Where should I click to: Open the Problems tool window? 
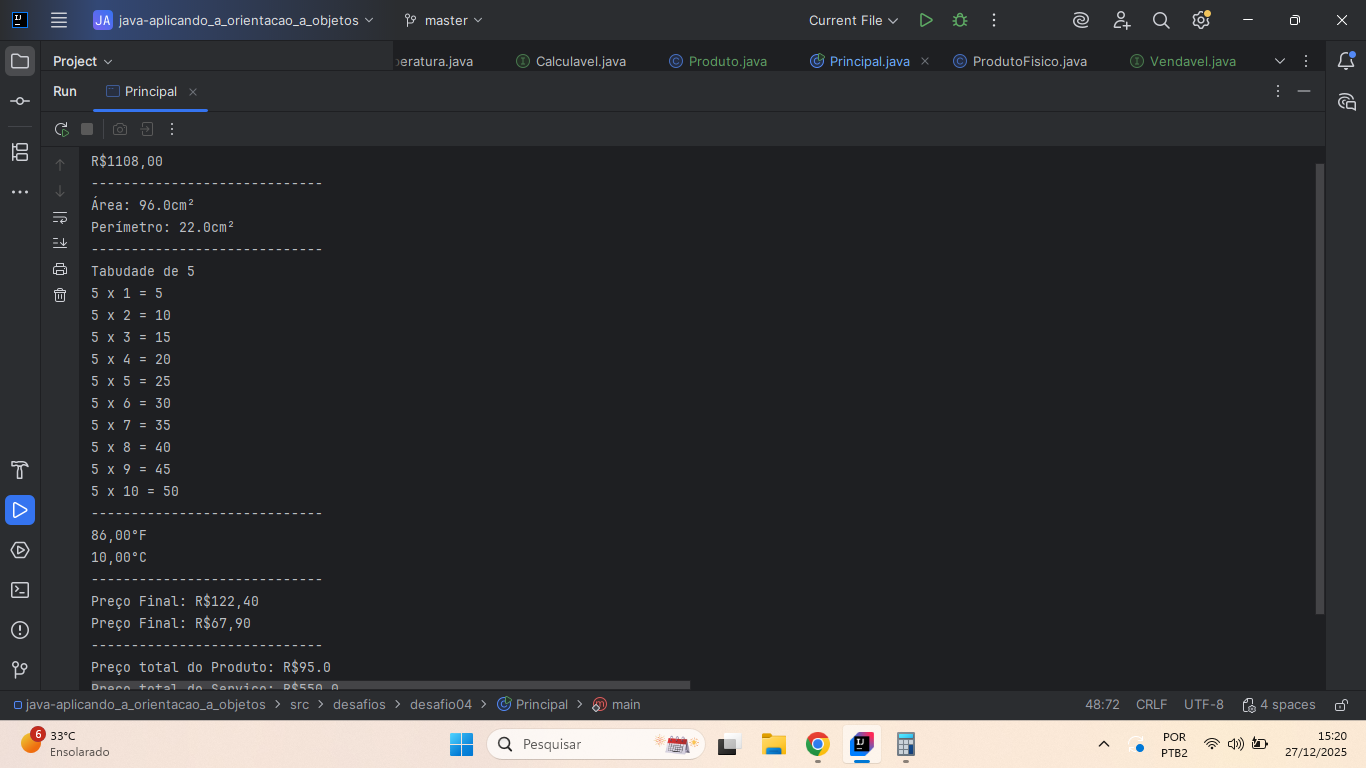20,630
